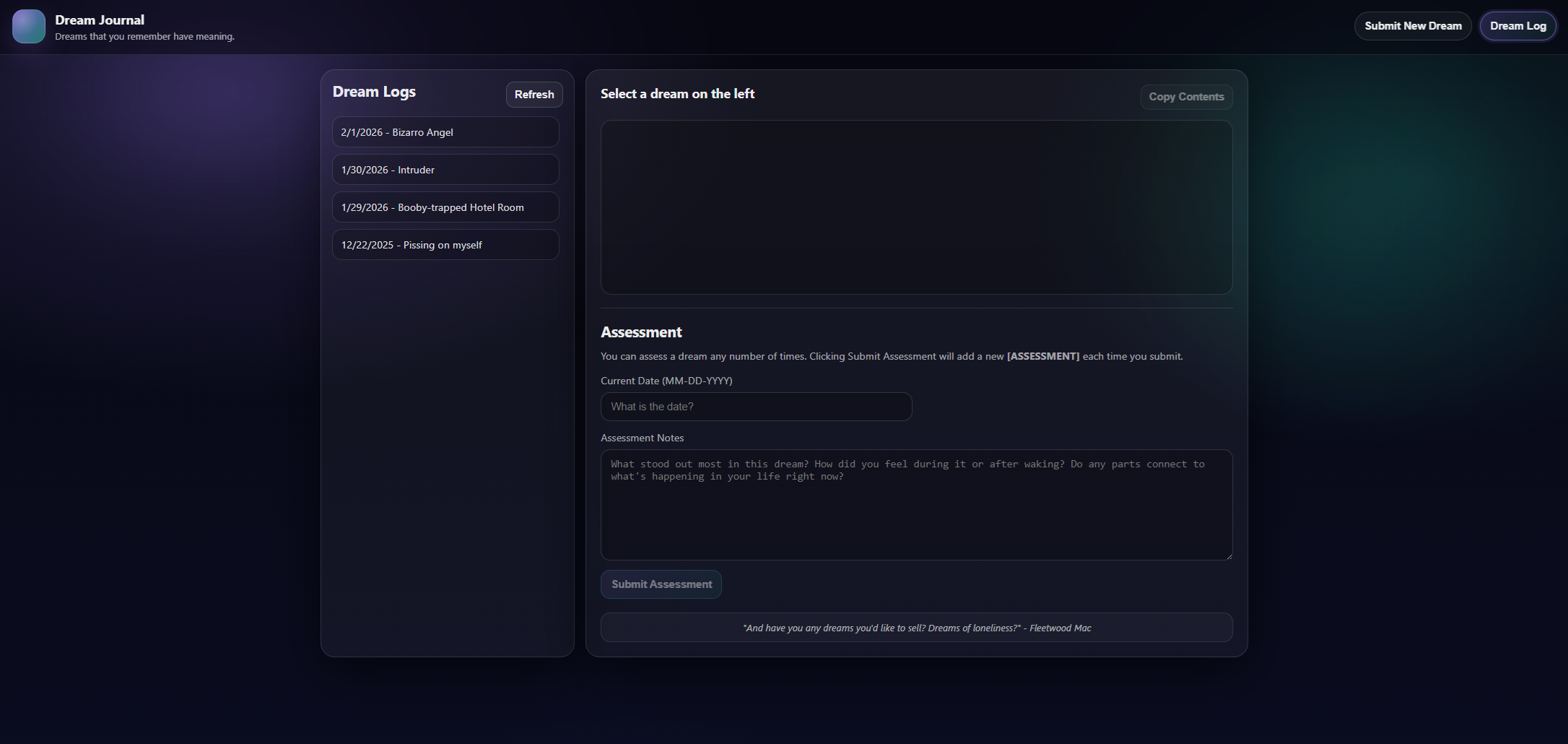Focus the Current Date input field

pos(756,407)
